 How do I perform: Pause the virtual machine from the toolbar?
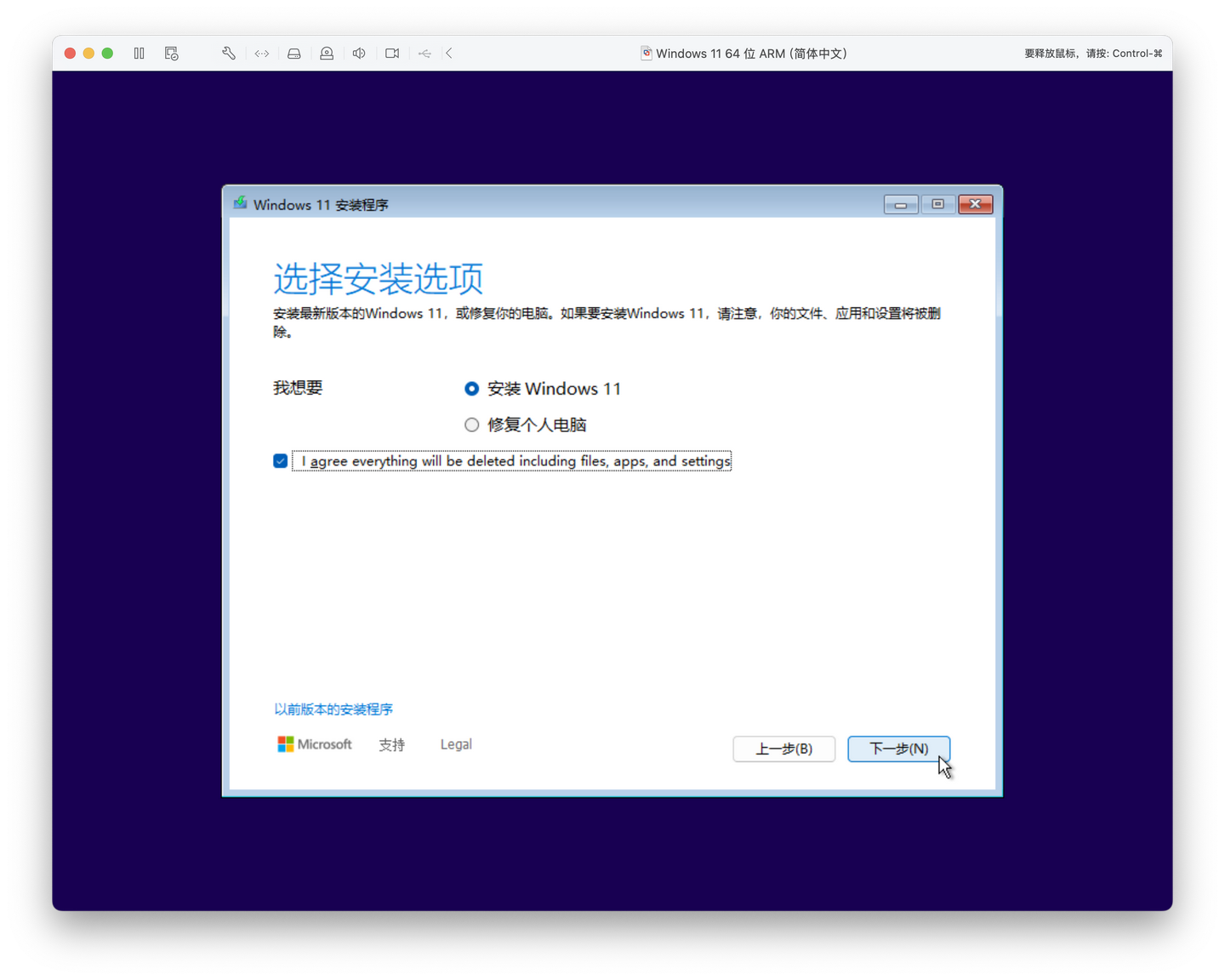pos(140,54)
